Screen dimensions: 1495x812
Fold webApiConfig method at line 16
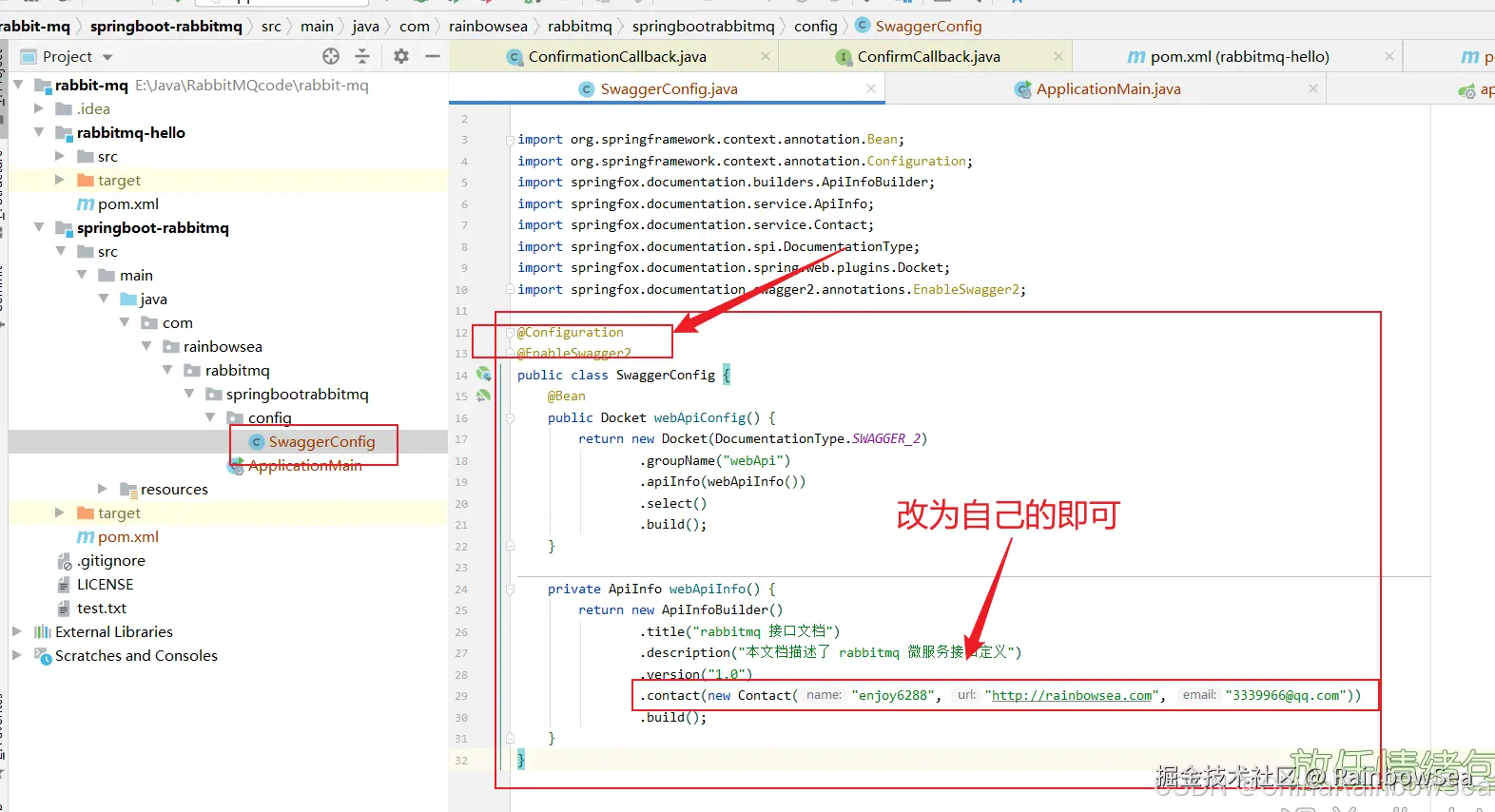coord(510,417)
